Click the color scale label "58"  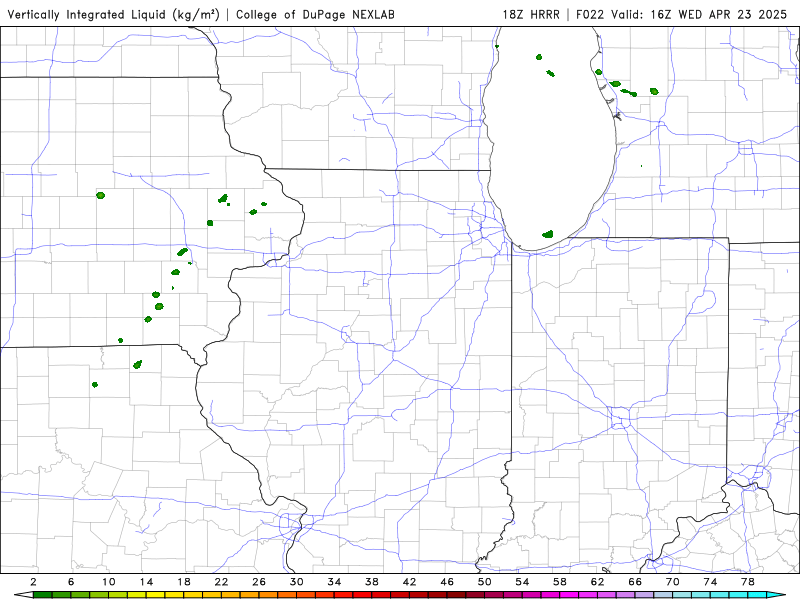pyautogui.click(x=560, y=582)
